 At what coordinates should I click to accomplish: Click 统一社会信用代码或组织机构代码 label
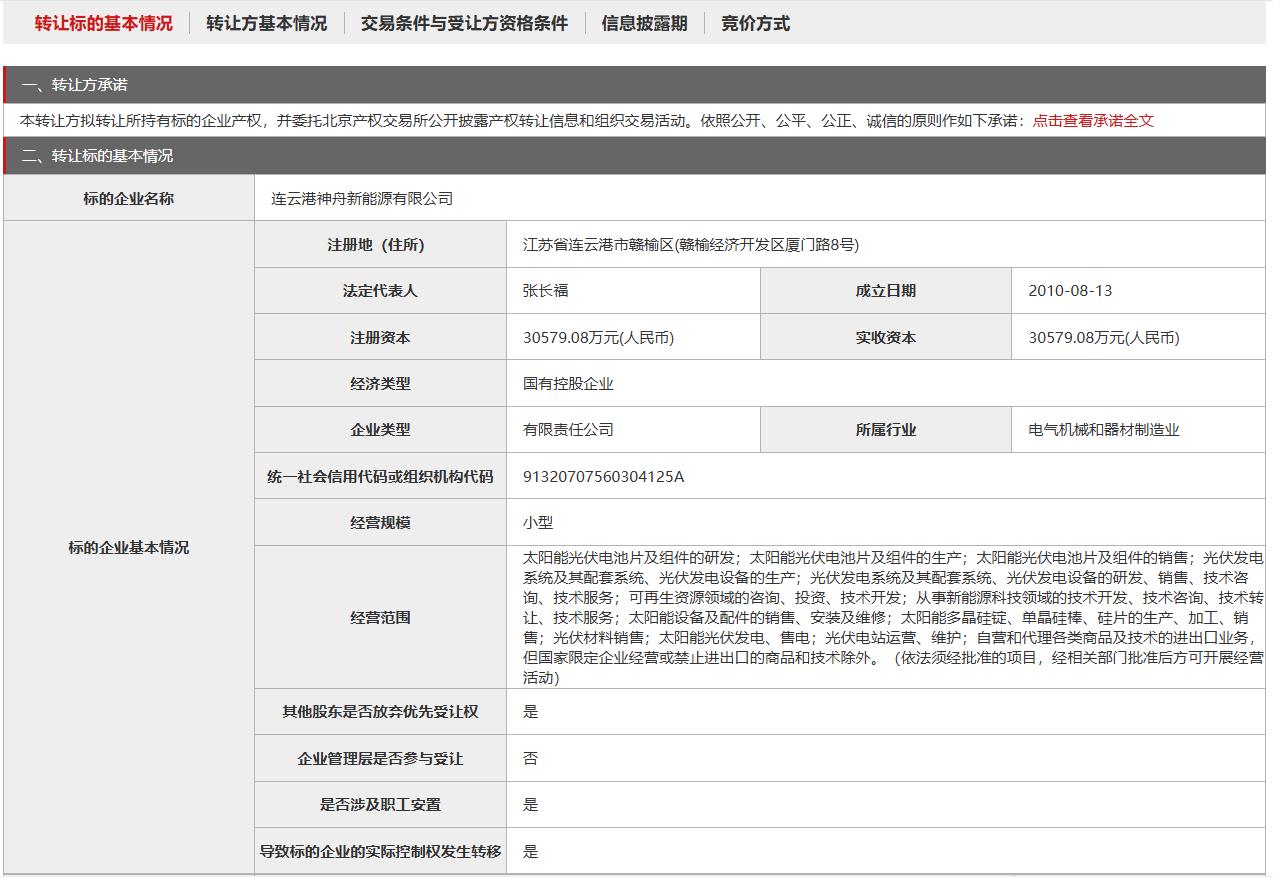pos(380,477)
